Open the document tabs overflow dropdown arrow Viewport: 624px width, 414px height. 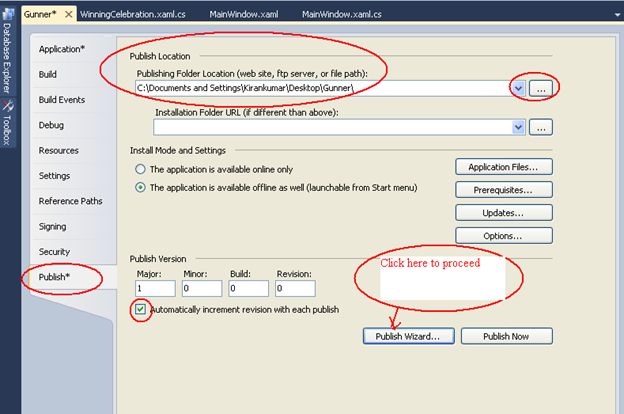click(617, 15)
